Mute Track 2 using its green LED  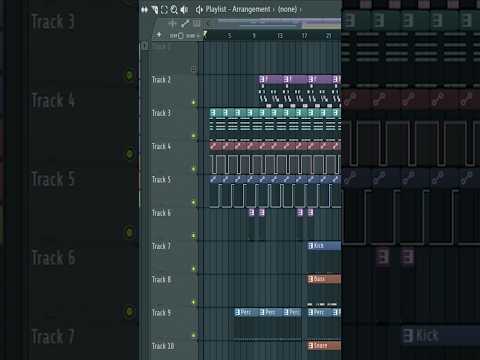[194, 102]
